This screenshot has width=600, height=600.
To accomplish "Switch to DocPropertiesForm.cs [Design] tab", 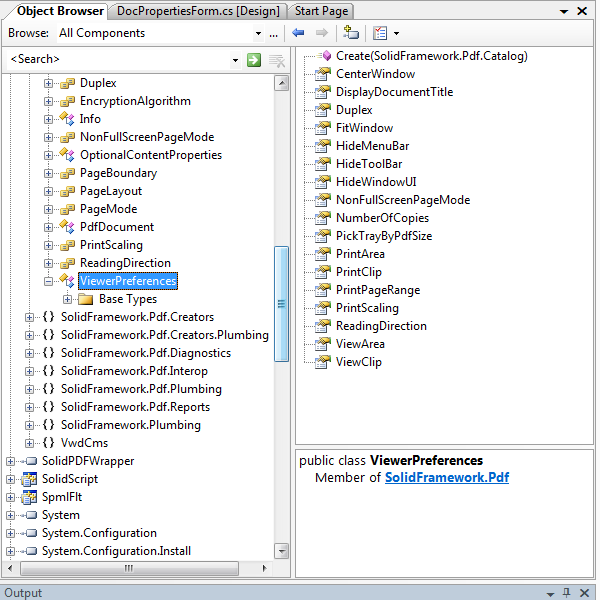I will (x=198, y=11).
